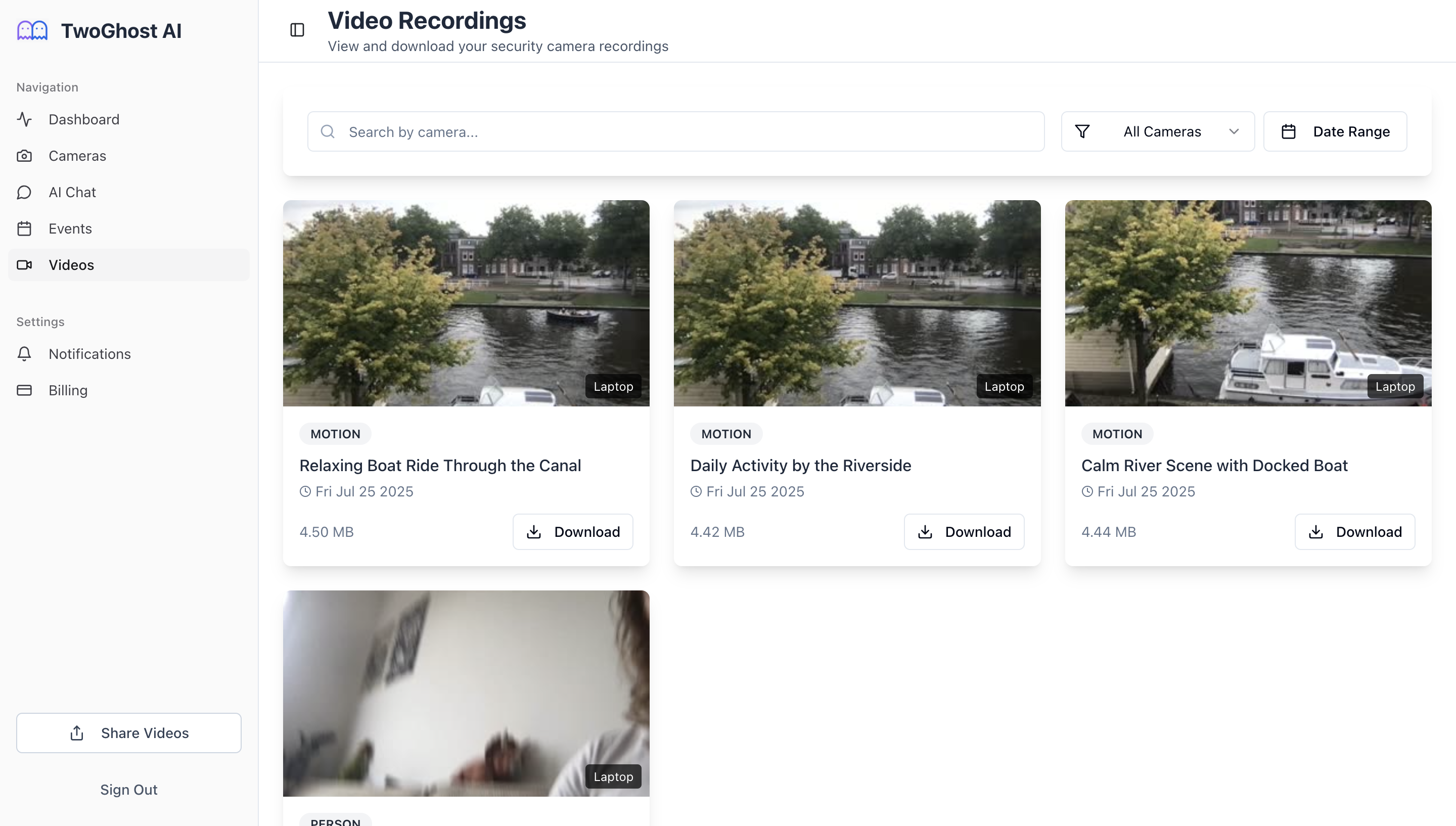This screenshot has width=1456, height=826.
Task: Click Sign Out
Action: pyautogui.click(x=129, y=790)
